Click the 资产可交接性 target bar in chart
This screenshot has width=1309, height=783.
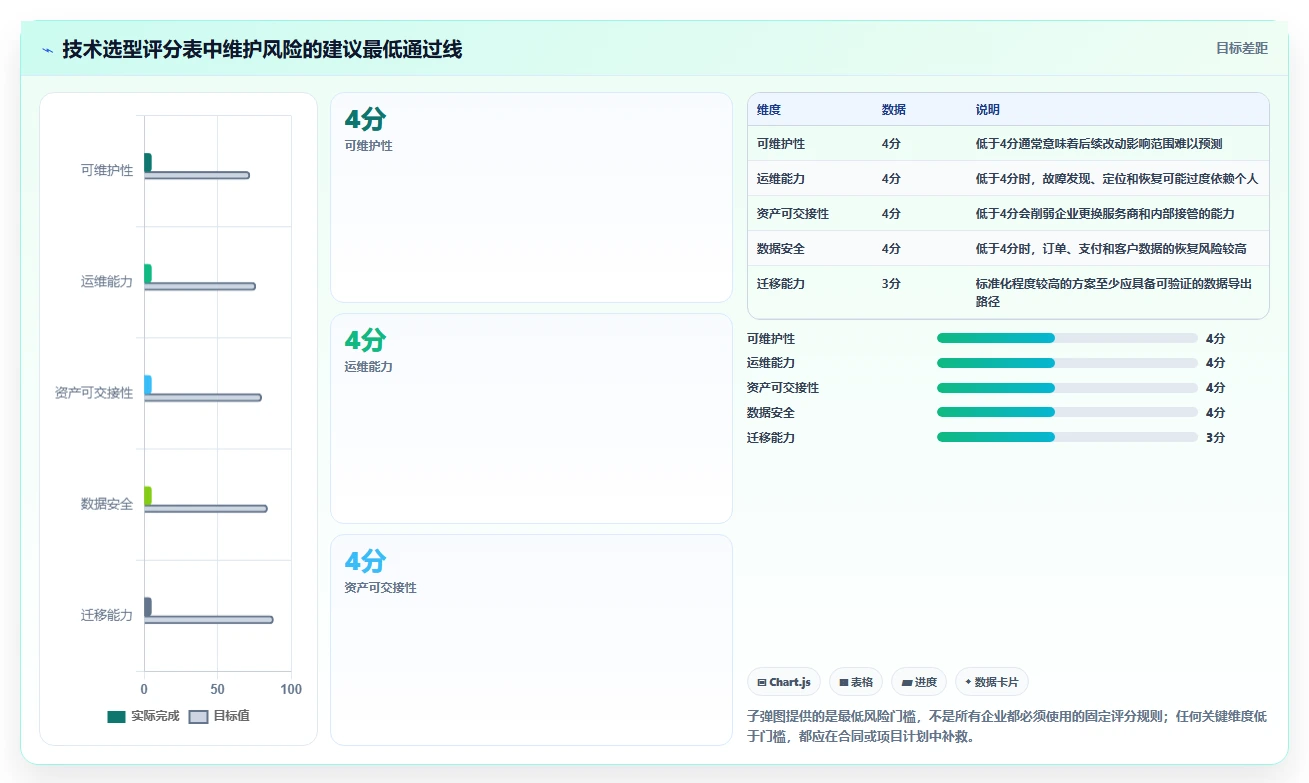point(203,397)
